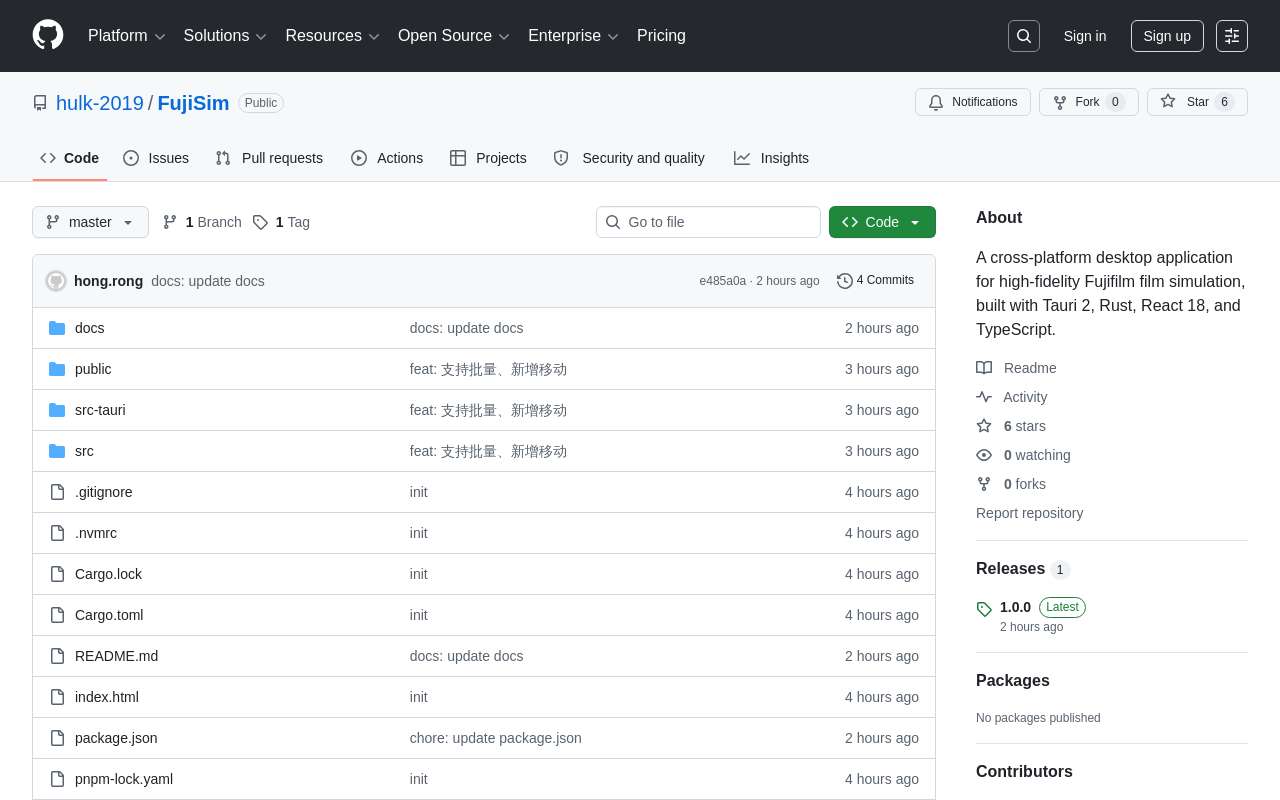Click the repository icon beside hulk-2019

(40, 103)
